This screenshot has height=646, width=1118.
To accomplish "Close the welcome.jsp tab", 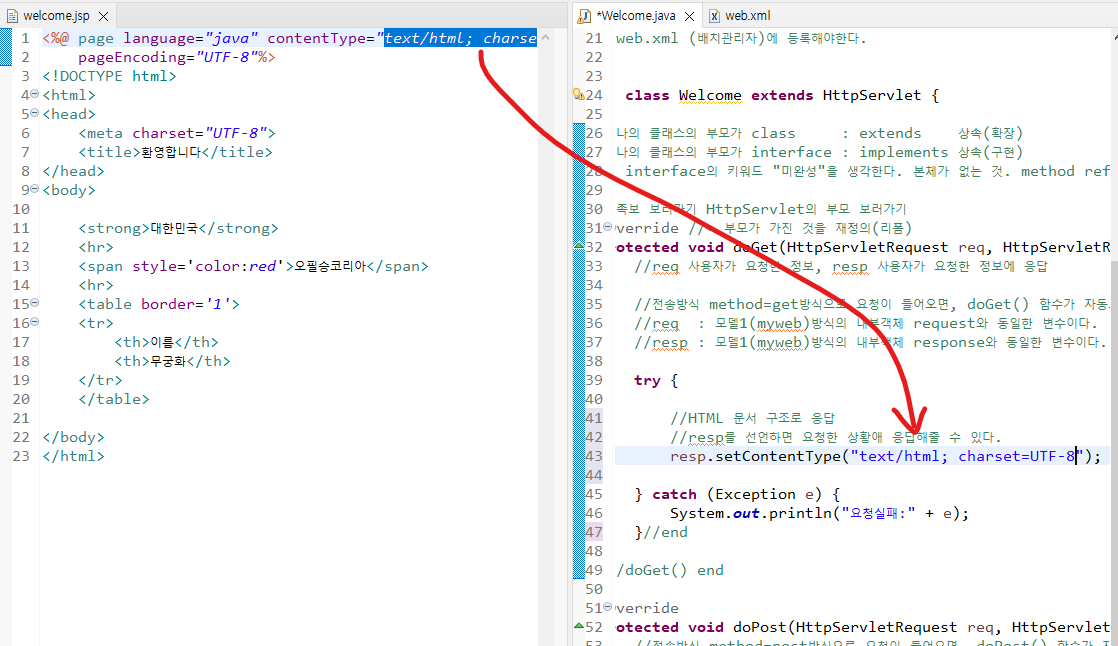I will click(x=103, y=16).
